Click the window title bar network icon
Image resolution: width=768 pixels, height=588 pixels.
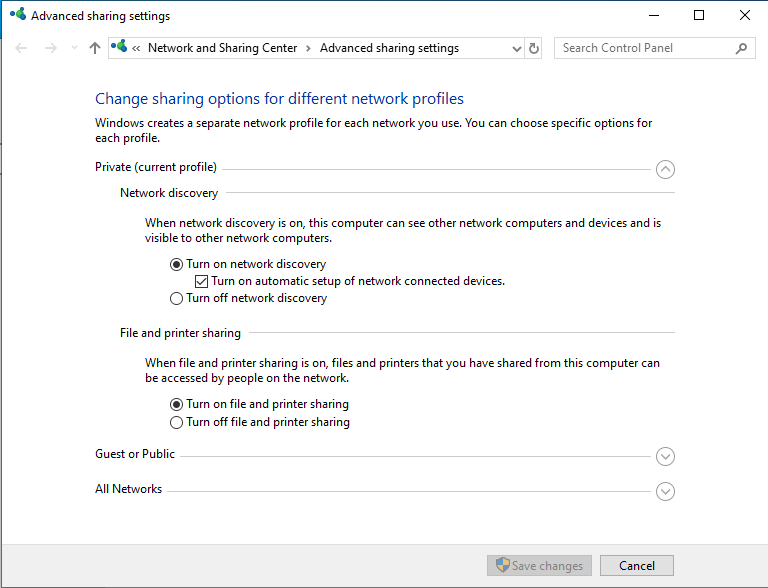18,15
